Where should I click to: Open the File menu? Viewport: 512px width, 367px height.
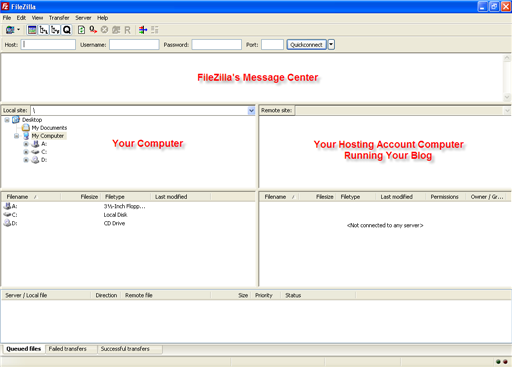(x=7, y=18)
